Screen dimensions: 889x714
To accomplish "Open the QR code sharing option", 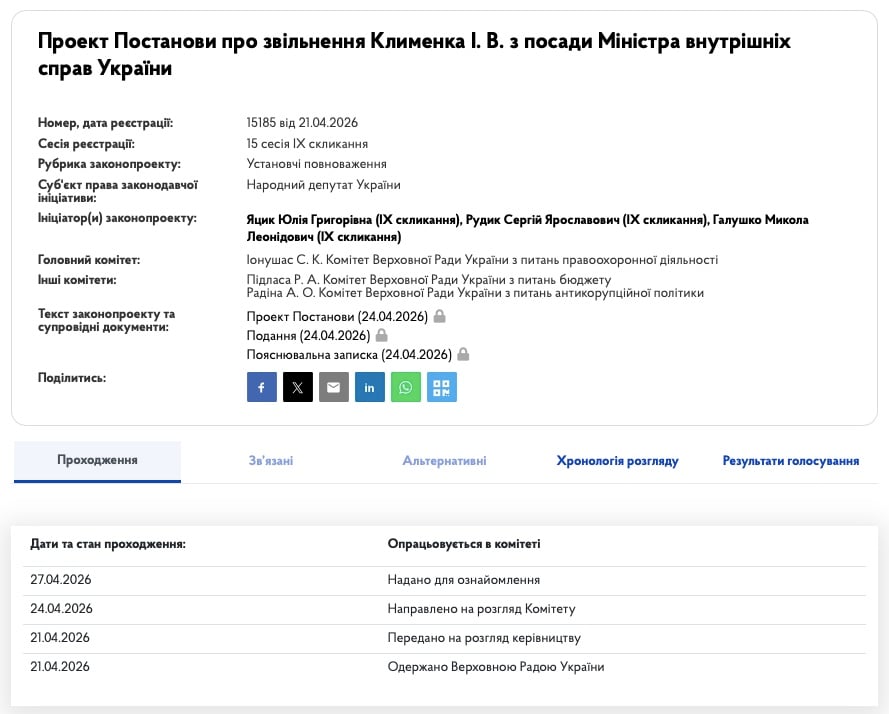I will tap(441, 387).
